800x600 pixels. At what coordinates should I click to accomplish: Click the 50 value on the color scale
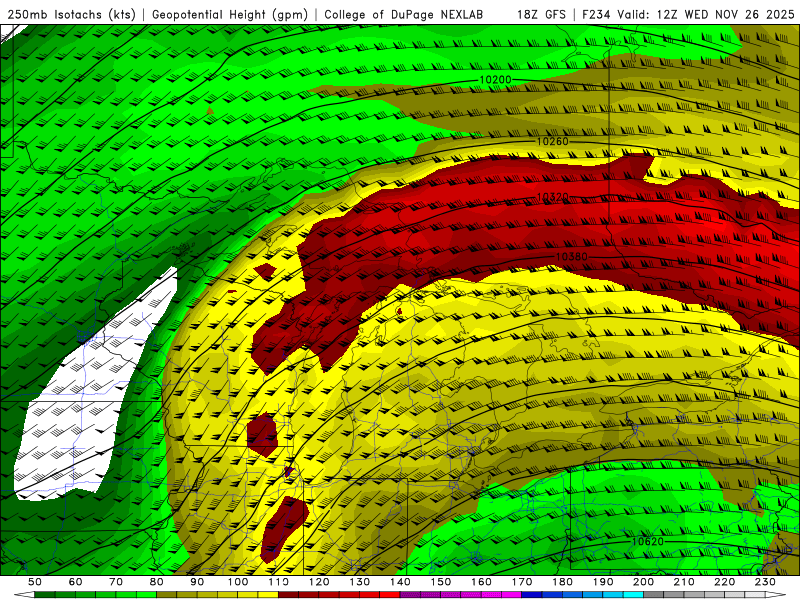pos(35,582)
